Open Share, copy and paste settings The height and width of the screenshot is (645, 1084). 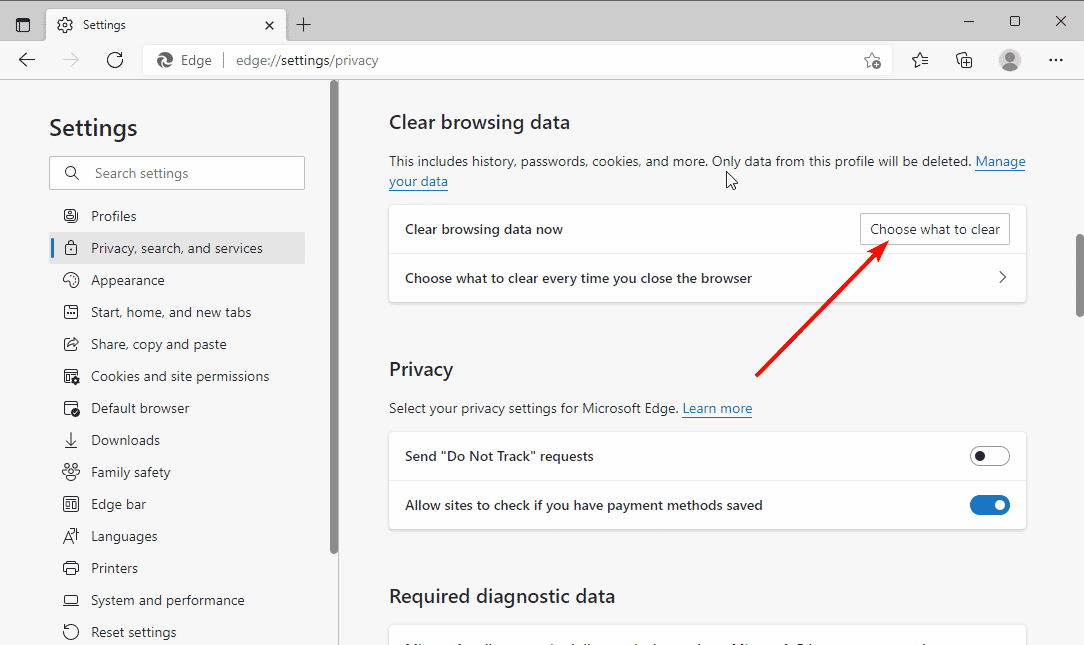[x=177, y=344]
